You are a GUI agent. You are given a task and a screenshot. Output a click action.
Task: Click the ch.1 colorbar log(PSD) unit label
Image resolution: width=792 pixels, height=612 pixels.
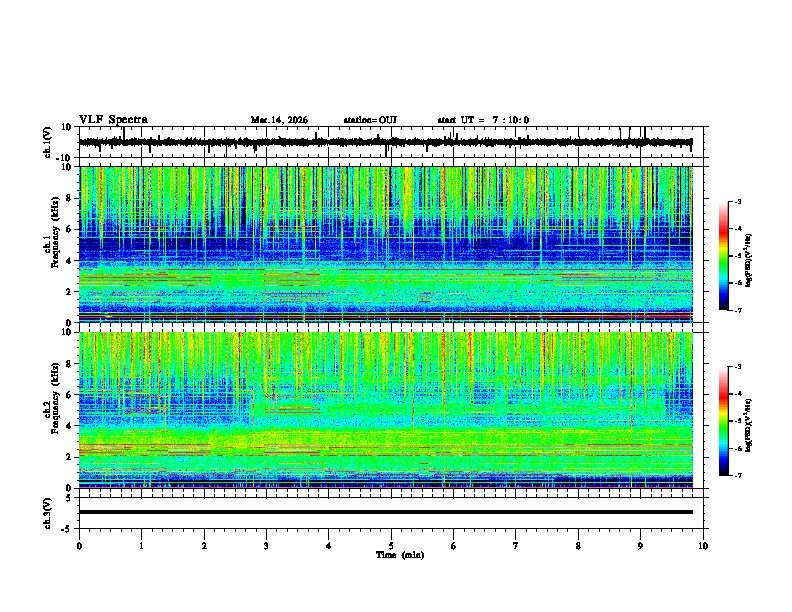749,261
